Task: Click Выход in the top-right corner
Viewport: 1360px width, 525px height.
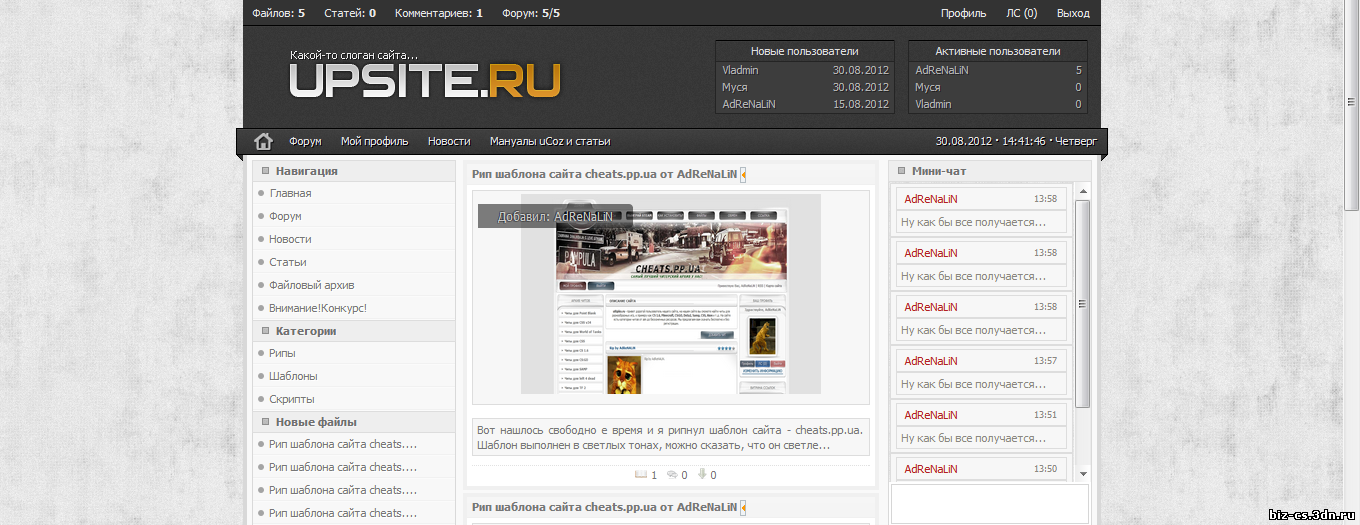Action: (1073, 13)
